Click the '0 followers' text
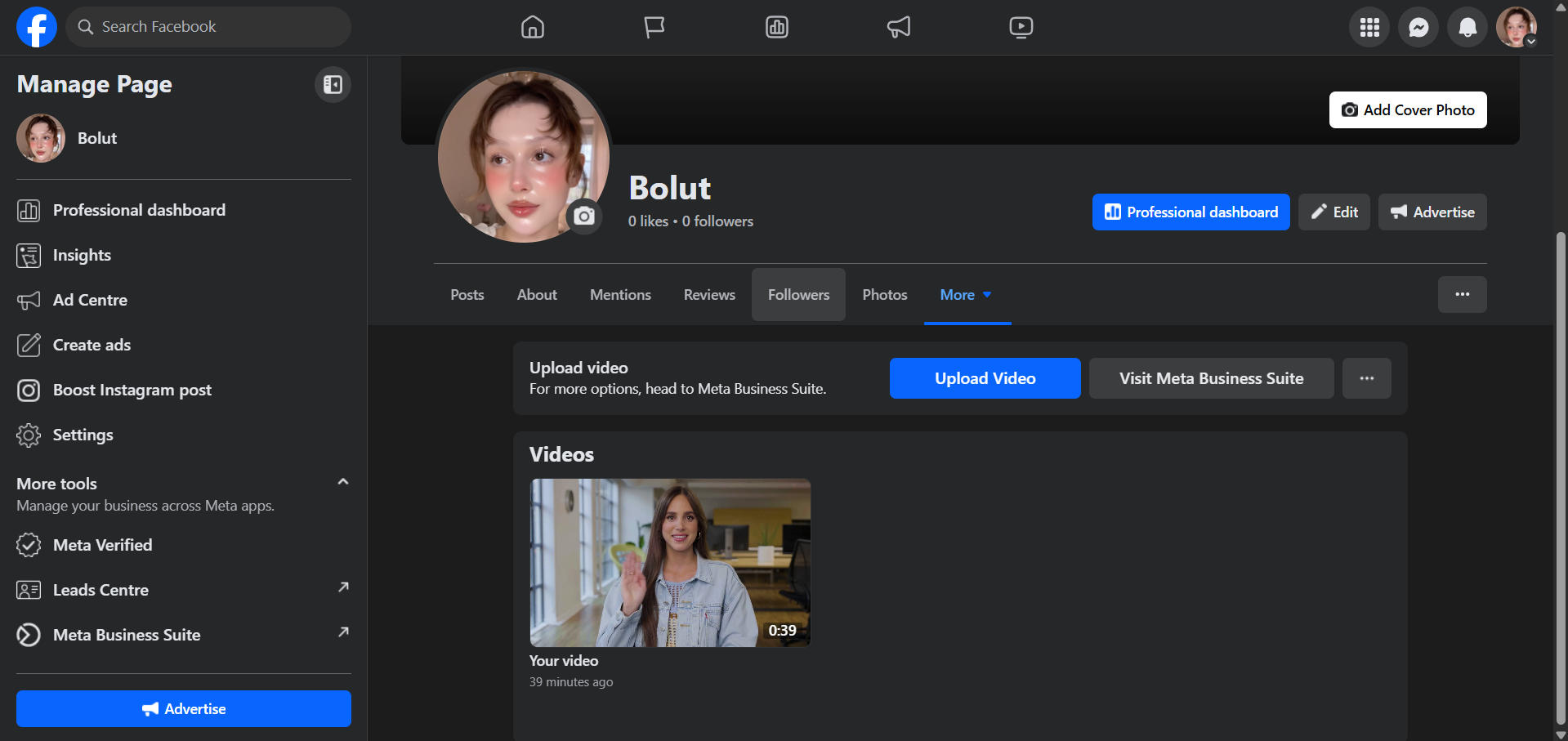The image size is (1568, 741). [718, 221]
